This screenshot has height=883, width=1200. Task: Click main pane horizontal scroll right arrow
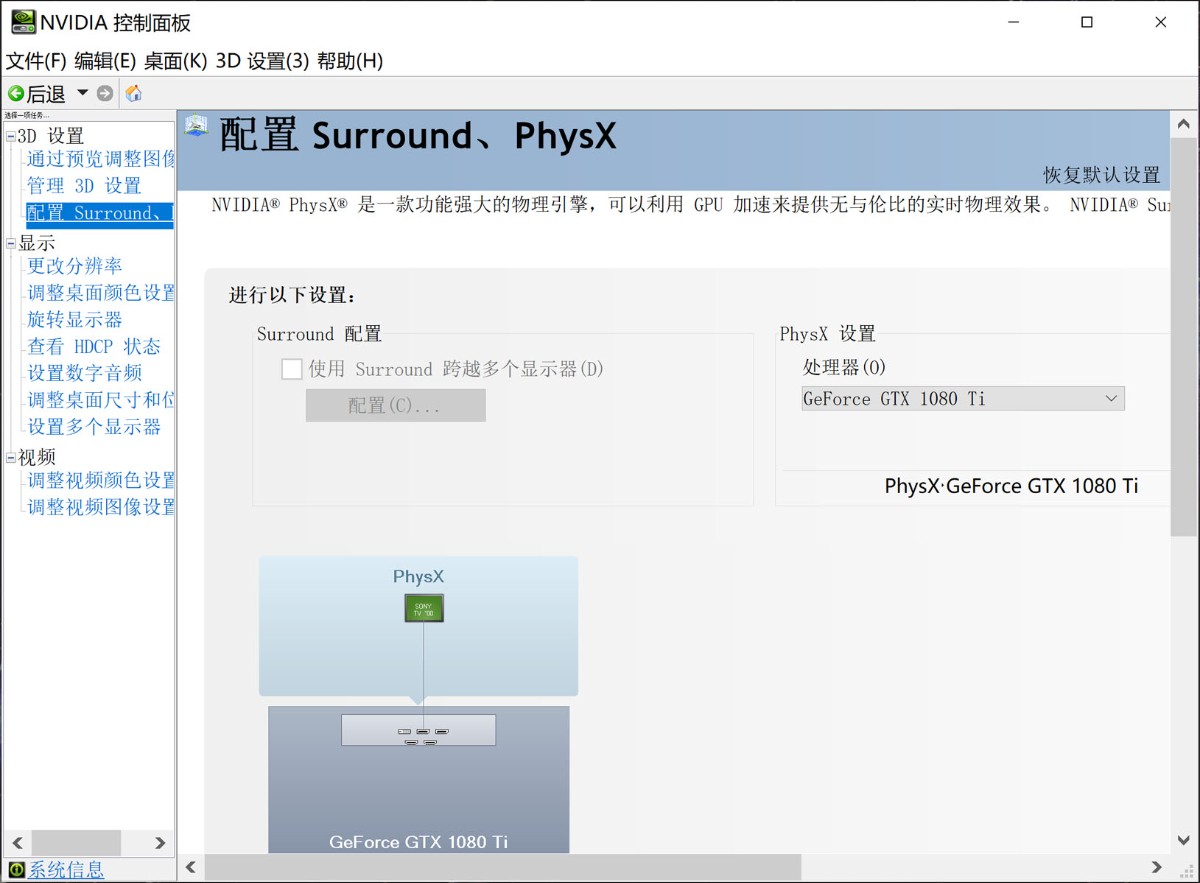tap(1157, 867)
